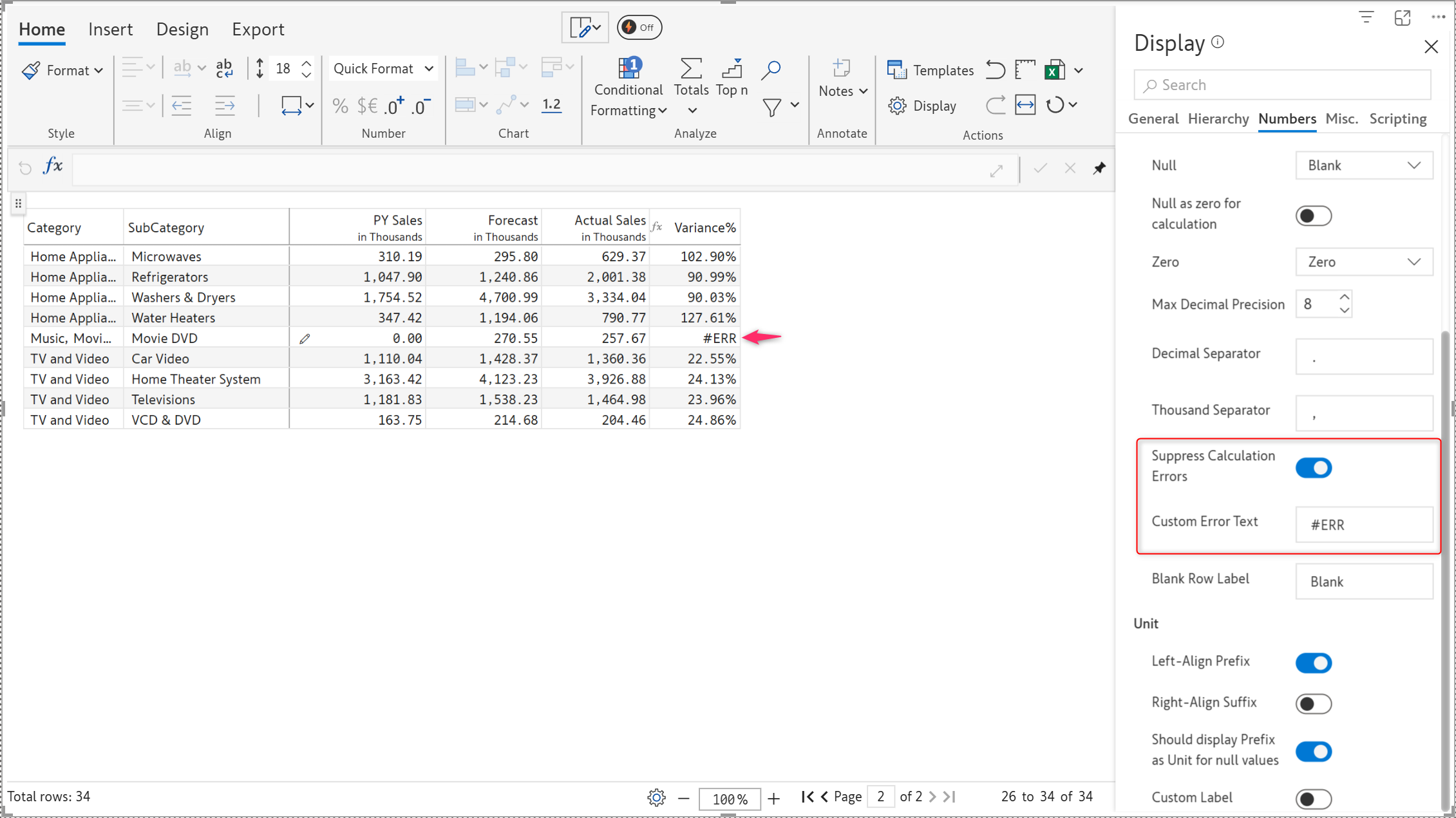Open the Hierarchy tab in Display panel
Viewport: 1456px width, 818px height.
[x=1218, y=119]
